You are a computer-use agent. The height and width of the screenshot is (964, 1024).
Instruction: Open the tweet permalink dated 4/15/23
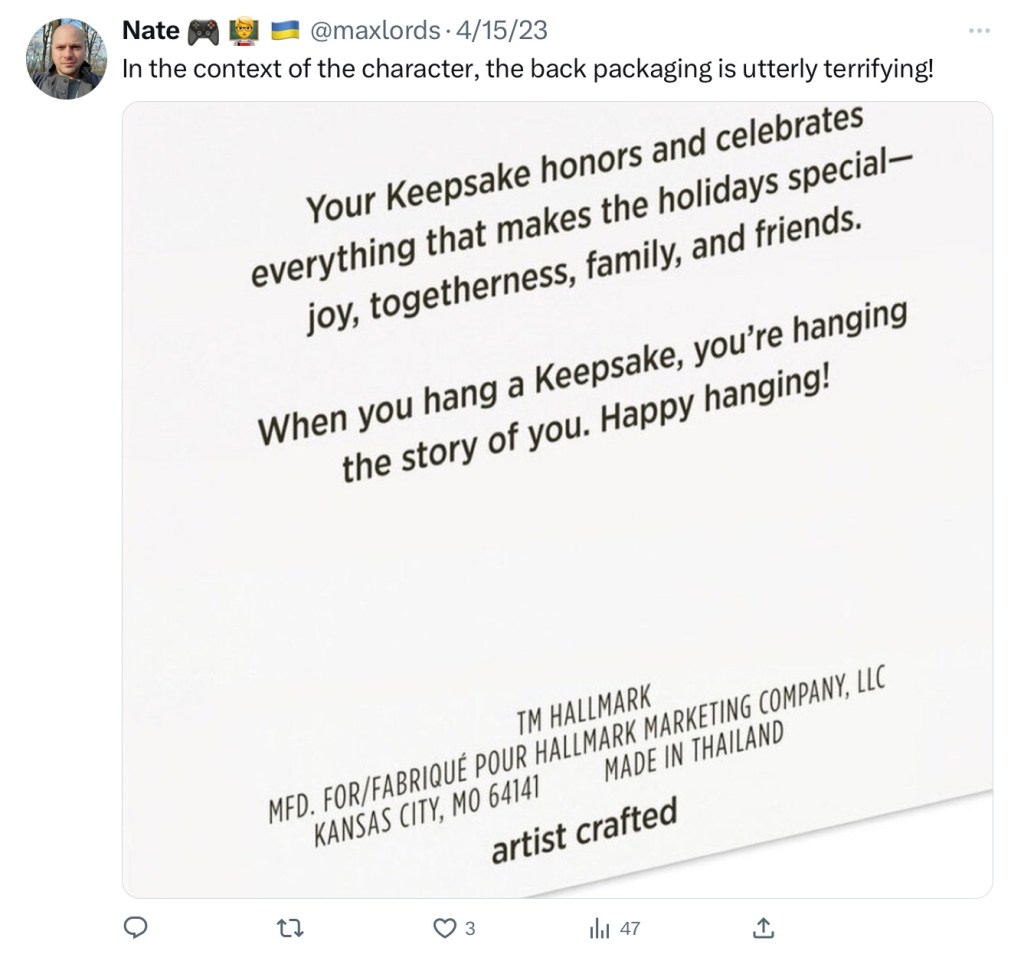point(502,31)
